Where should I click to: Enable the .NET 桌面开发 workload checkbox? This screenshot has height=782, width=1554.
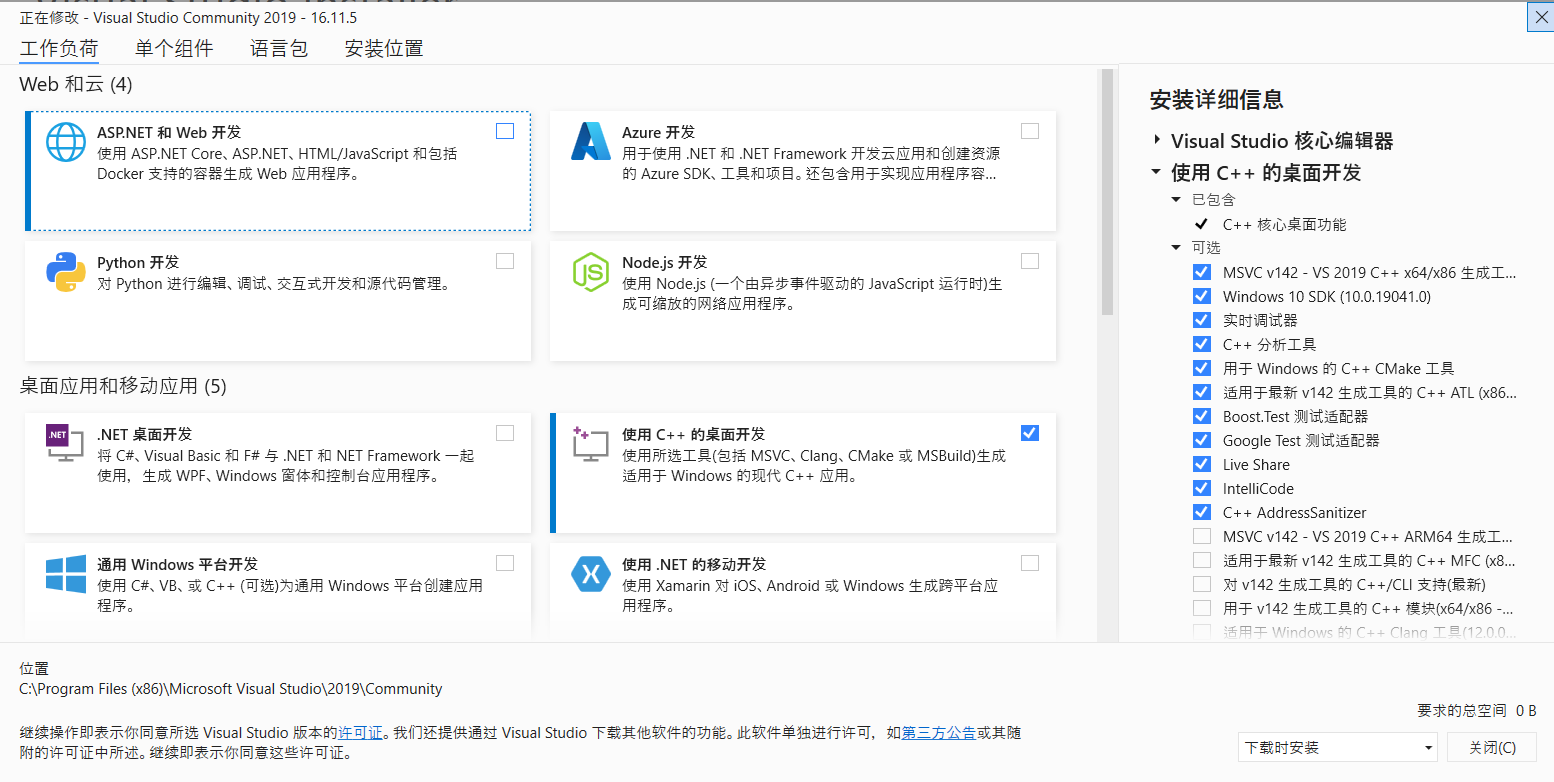[x=505, y=433]
